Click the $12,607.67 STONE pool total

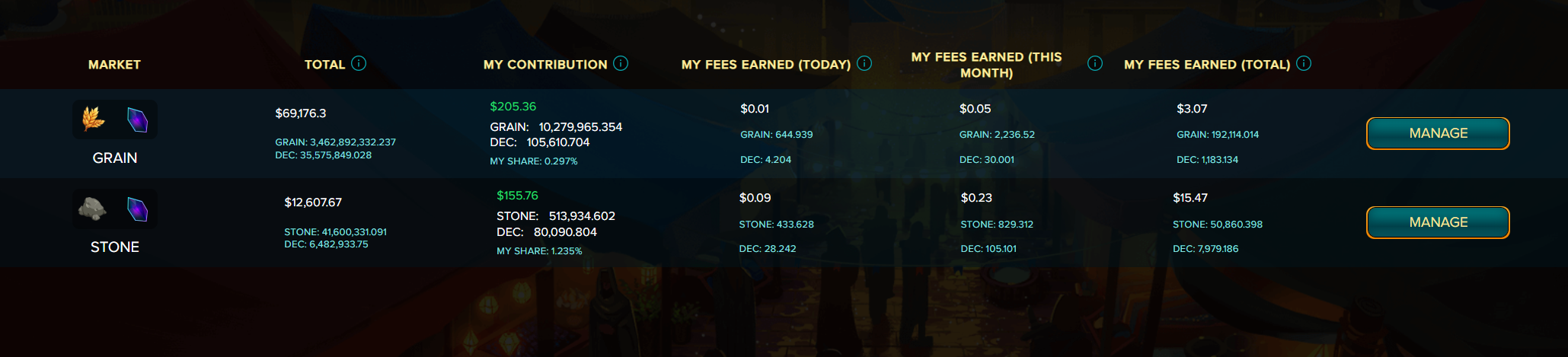click(x=313, y=202)
